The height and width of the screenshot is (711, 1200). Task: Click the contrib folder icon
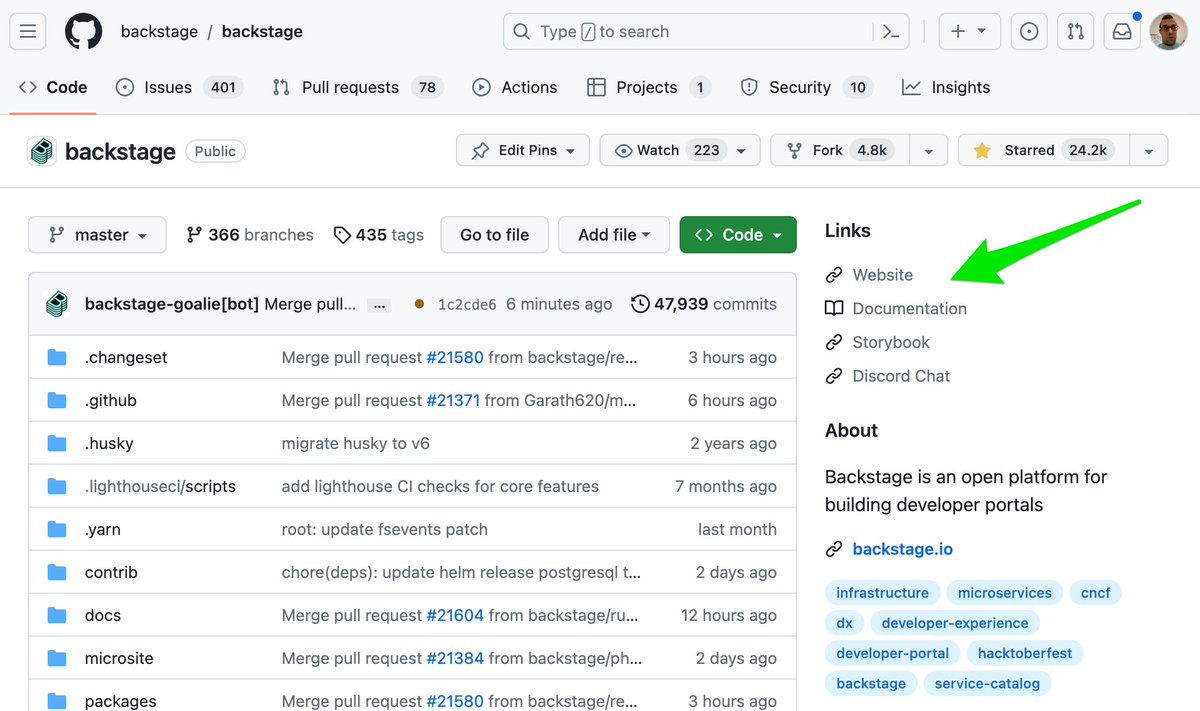pyautogui.click(x=57, y=572)
